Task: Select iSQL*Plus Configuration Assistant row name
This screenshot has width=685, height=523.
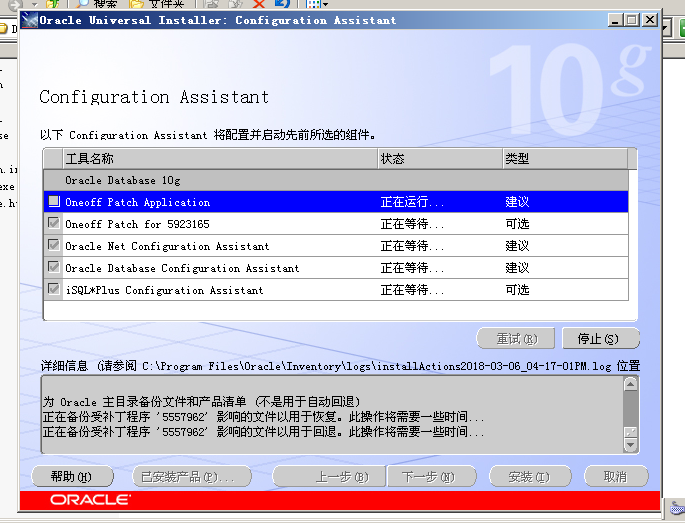Action: coord(165,290)
